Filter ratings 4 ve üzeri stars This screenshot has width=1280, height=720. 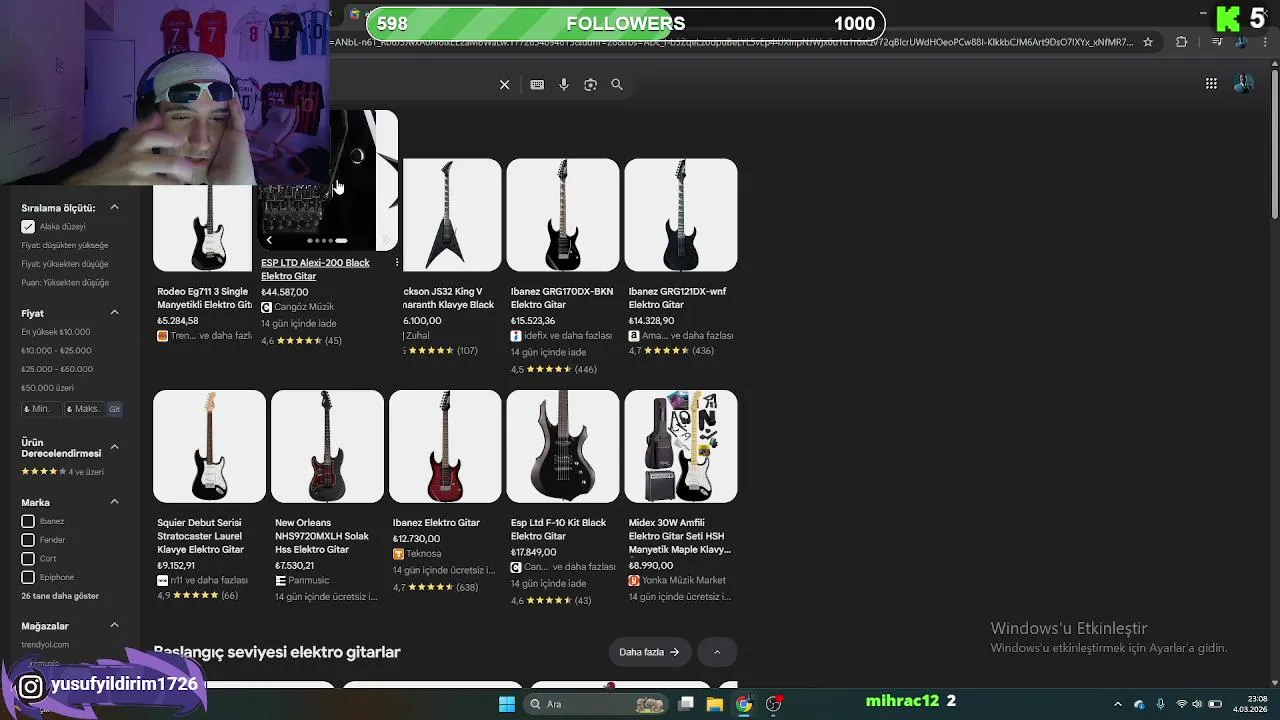pyautogui.click(x=62, y=472)
